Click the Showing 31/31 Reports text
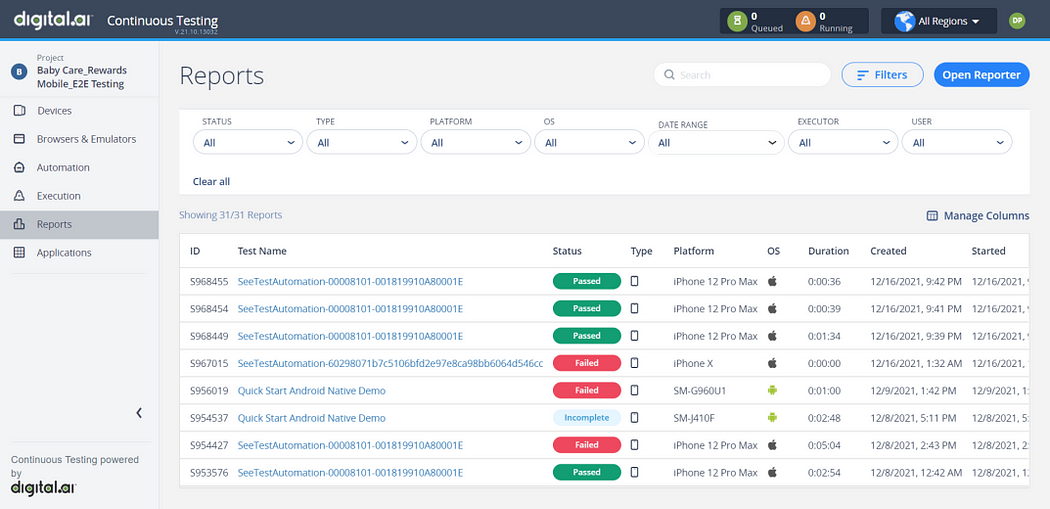1050x509 pixels. pyautogui.click(x=230, y=215)
